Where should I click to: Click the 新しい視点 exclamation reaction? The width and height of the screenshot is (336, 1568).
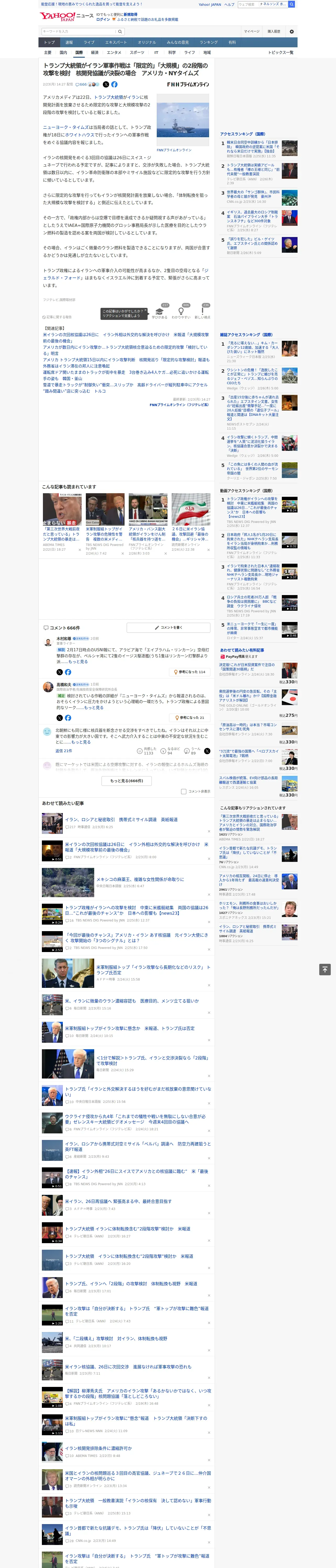[203, 311]
